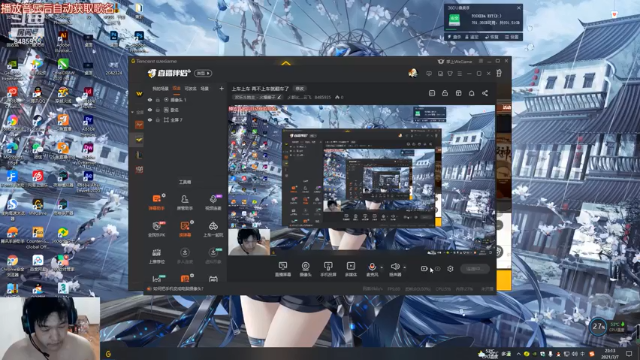The height and width of the screenshot is (360, 640).
Task: Toggle visibility of 全屏 7 source
Action: [150, 120]
